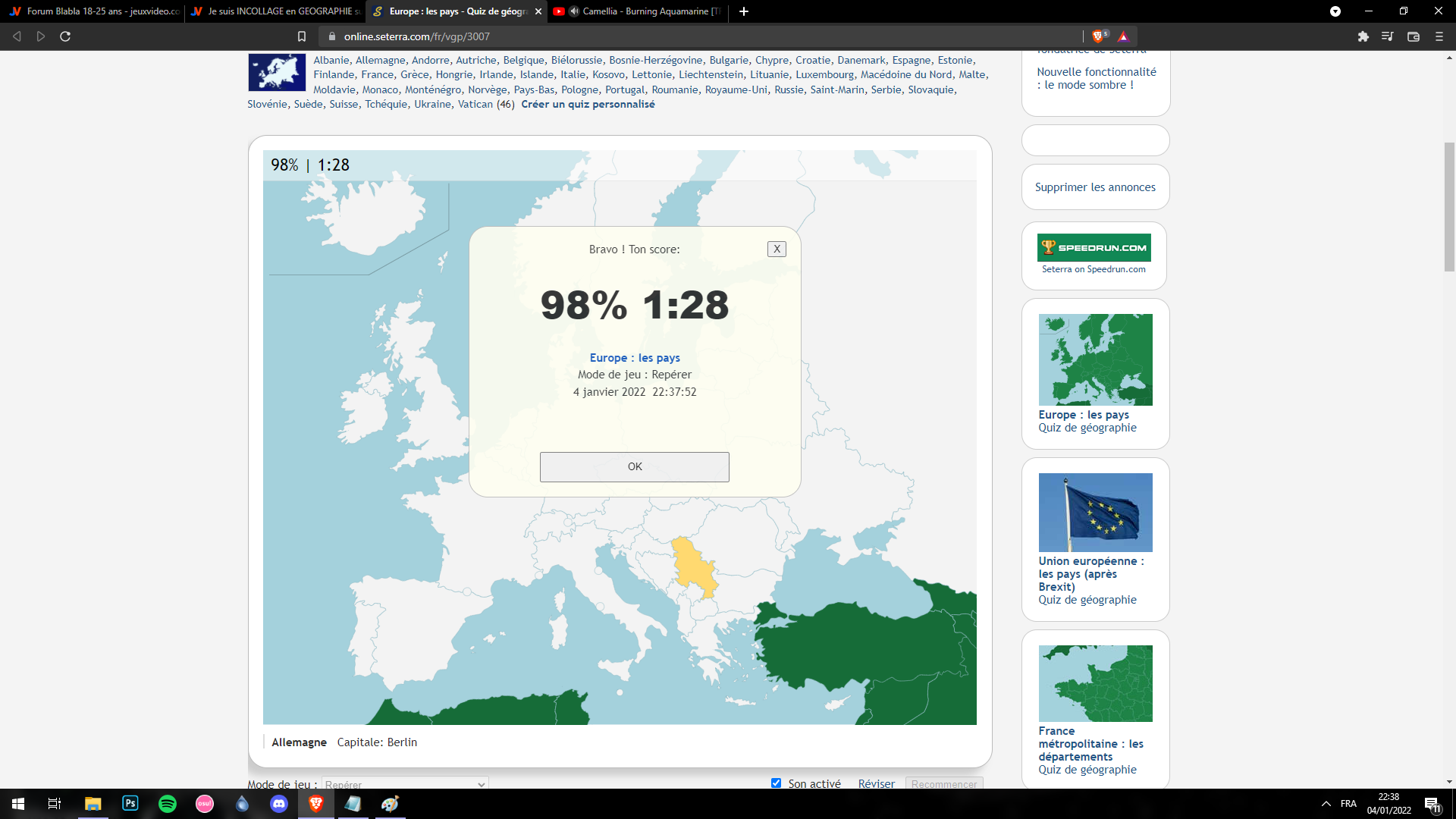
Task: Open the European Union flag quiz thumbnail
Action: point(1095,513)
